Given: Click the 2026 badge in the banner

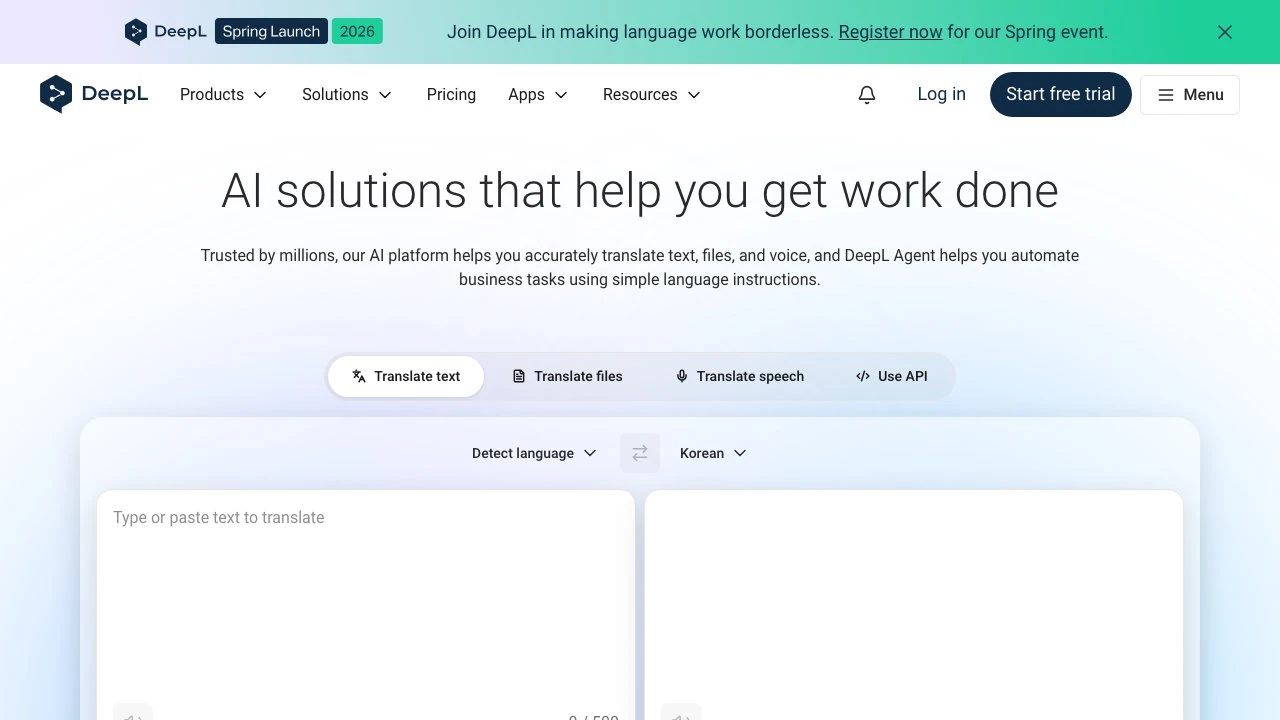Looking at the screenshot, I should coord(357,32).
